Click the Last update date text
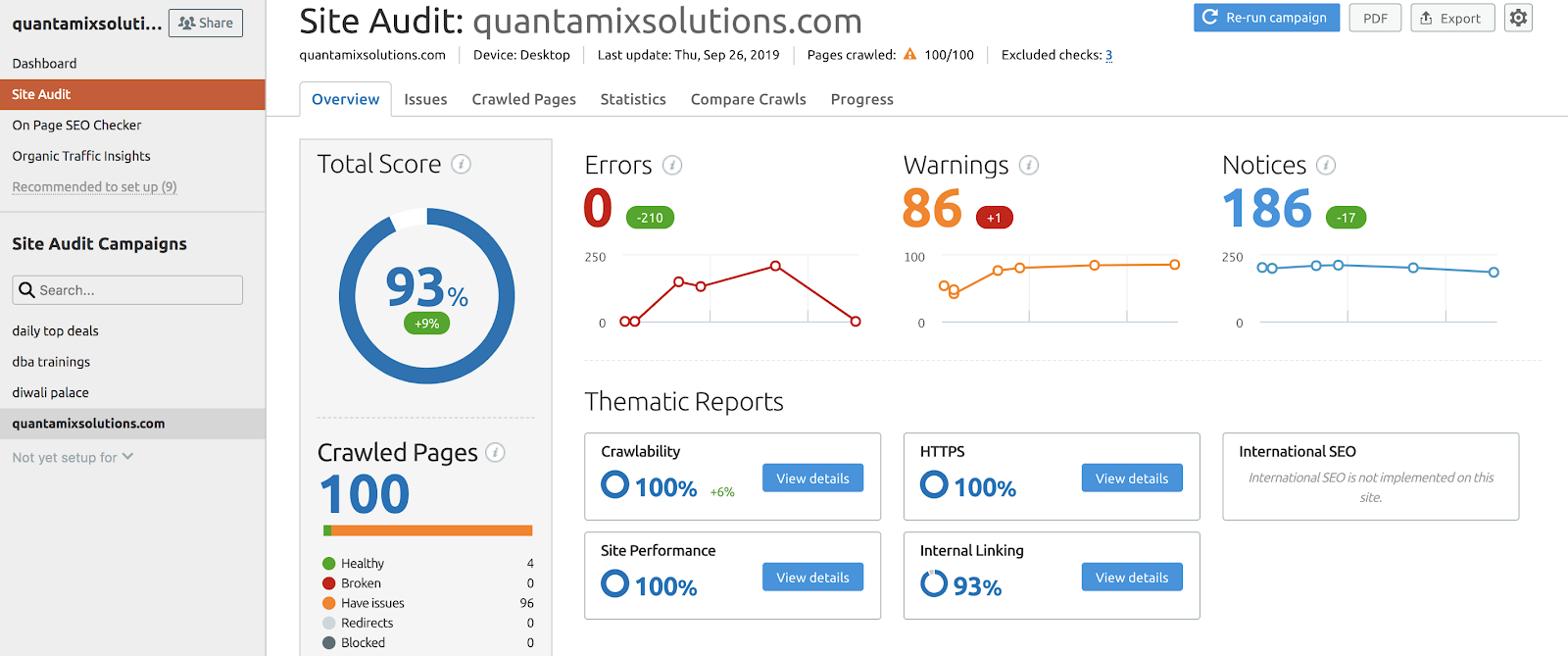This screenshot has width=1568, height=656. 689,55
